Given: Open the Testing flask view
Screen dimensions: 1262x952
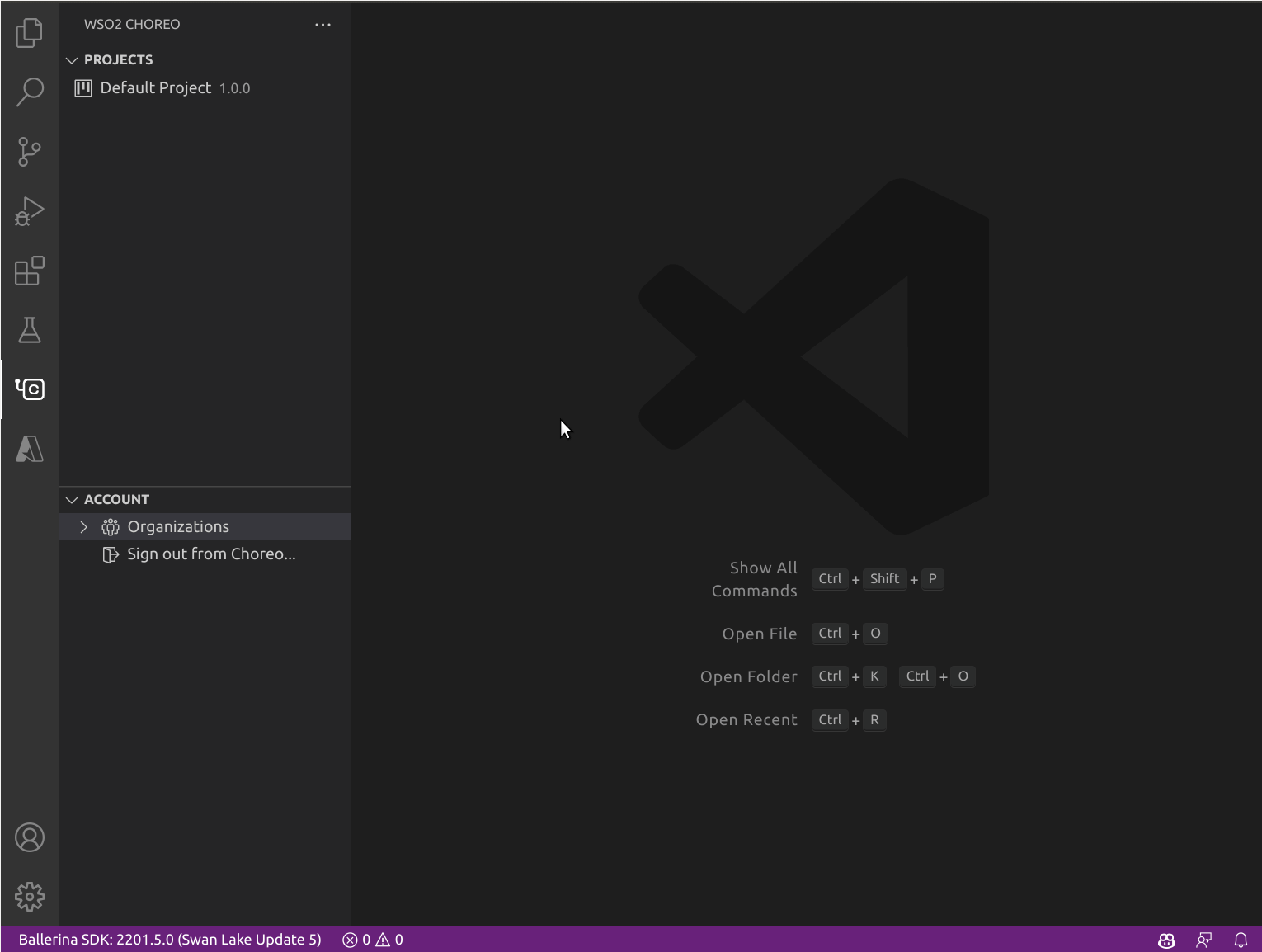Looking at the screenshot, I should [x=30, y=330].
